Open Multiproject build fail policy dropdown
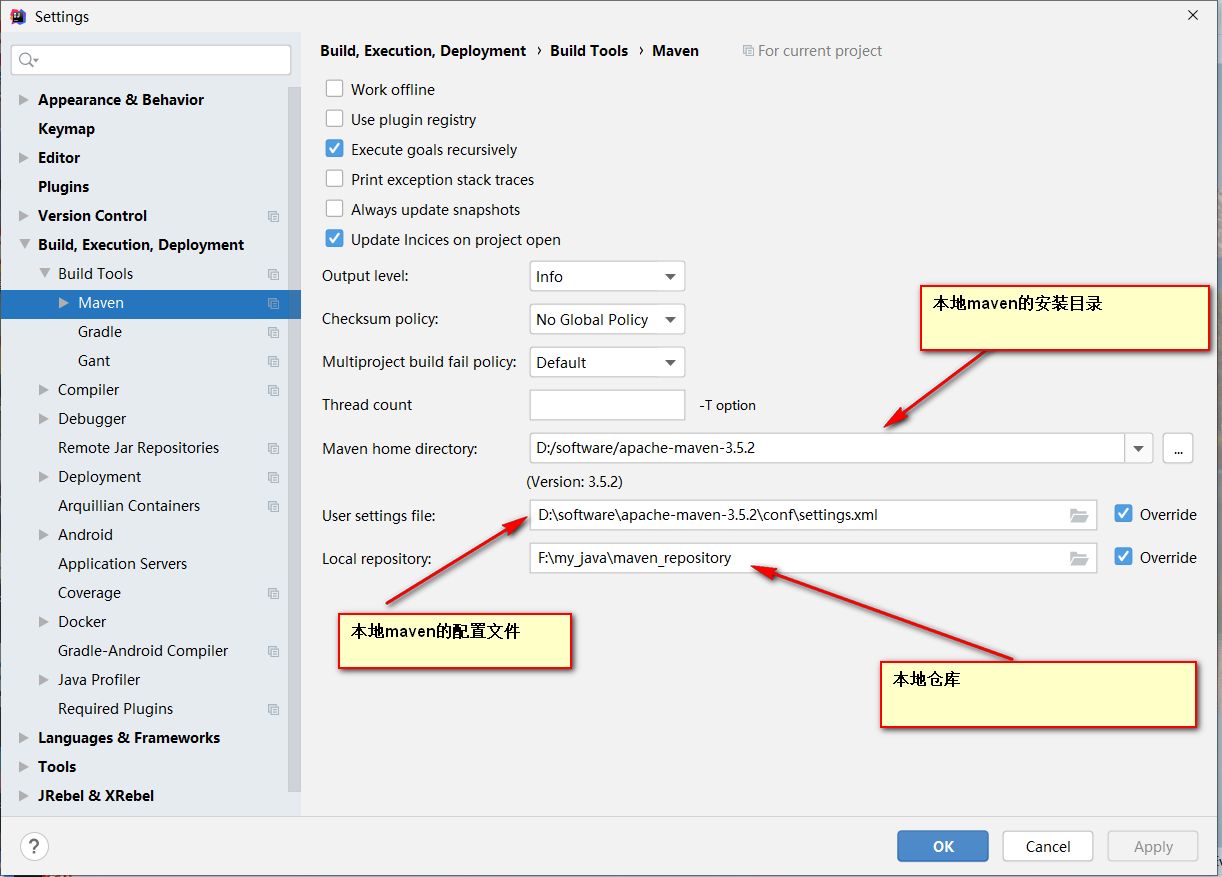The image size is (1222, 877). click(607, 363)
